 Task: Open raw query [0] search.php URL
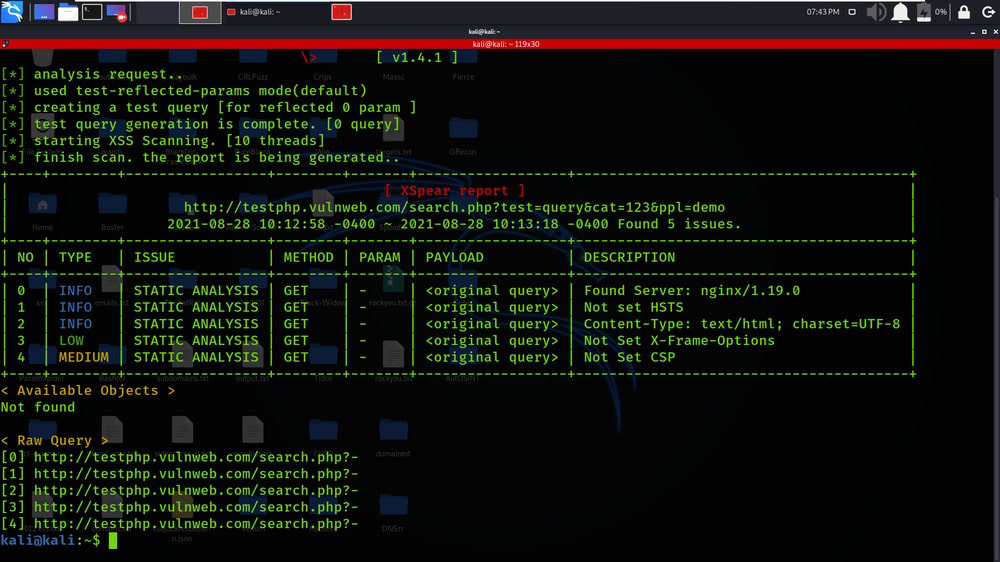(196, 457)
